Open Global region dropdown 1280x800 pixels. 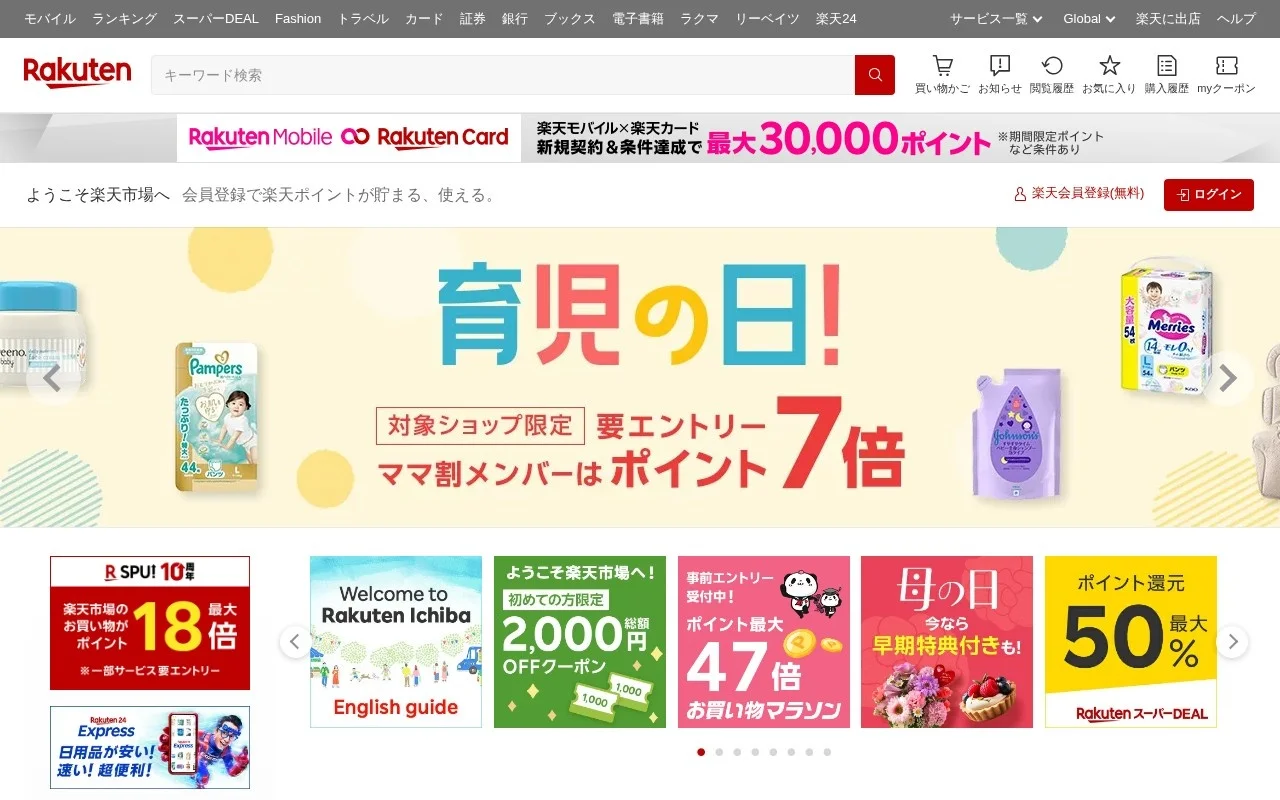click(x=1089, y=19)
